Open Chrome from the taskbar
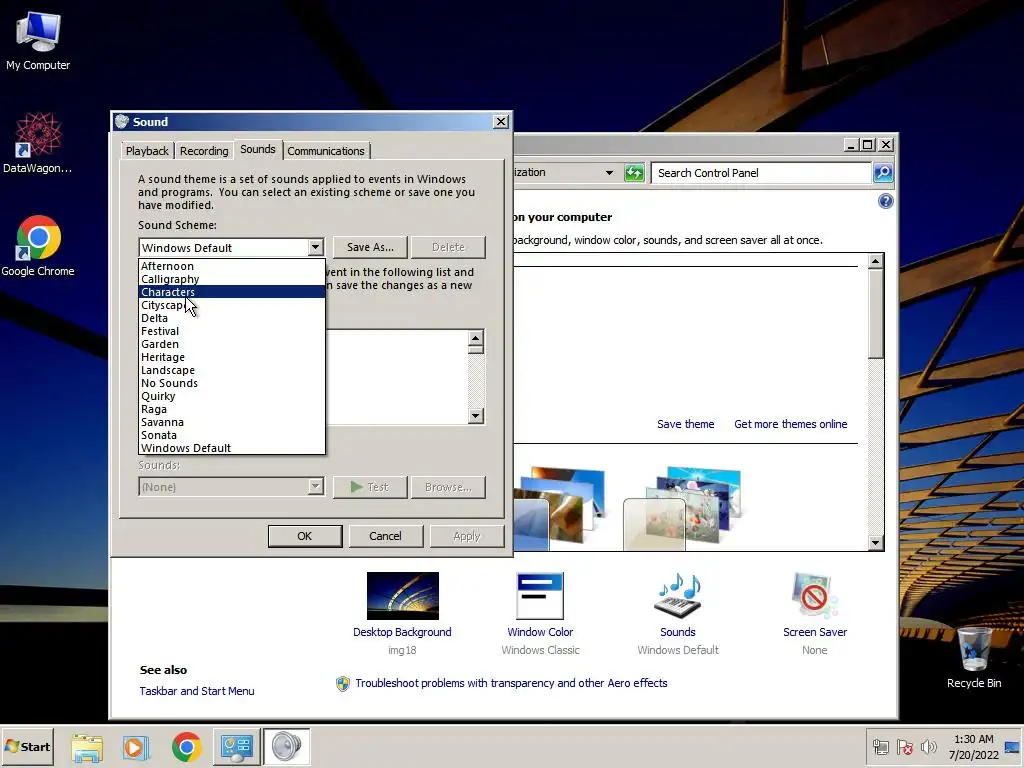This screenshot has height=768, width=1024. click(186, 747)
